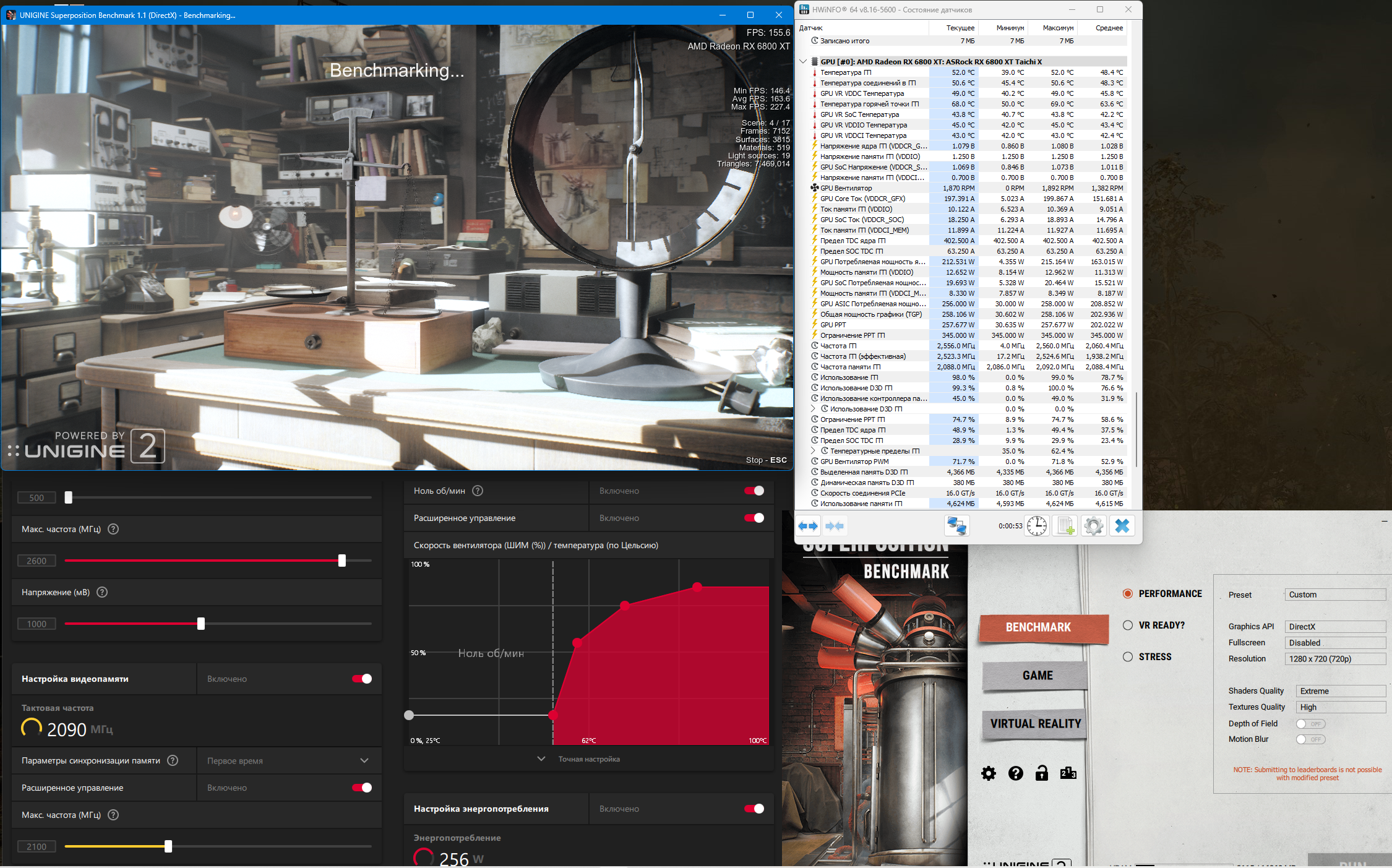This screenshot has width=1392, height=868.
Task: Select the STRESS radio option
Action: (1128, 656)
